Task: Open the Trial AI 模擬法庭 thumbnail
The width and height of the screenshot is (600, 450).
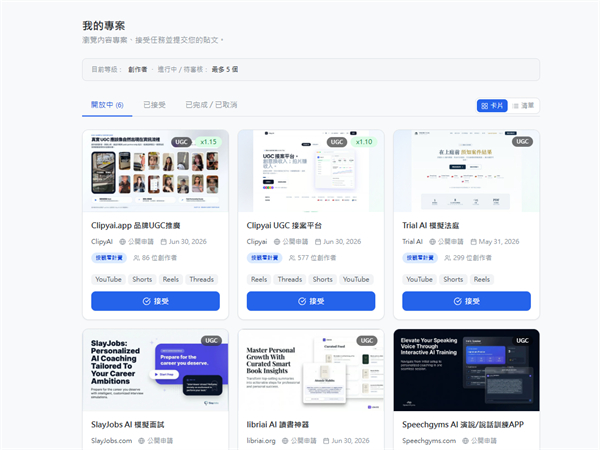Action: click(466, 171)
